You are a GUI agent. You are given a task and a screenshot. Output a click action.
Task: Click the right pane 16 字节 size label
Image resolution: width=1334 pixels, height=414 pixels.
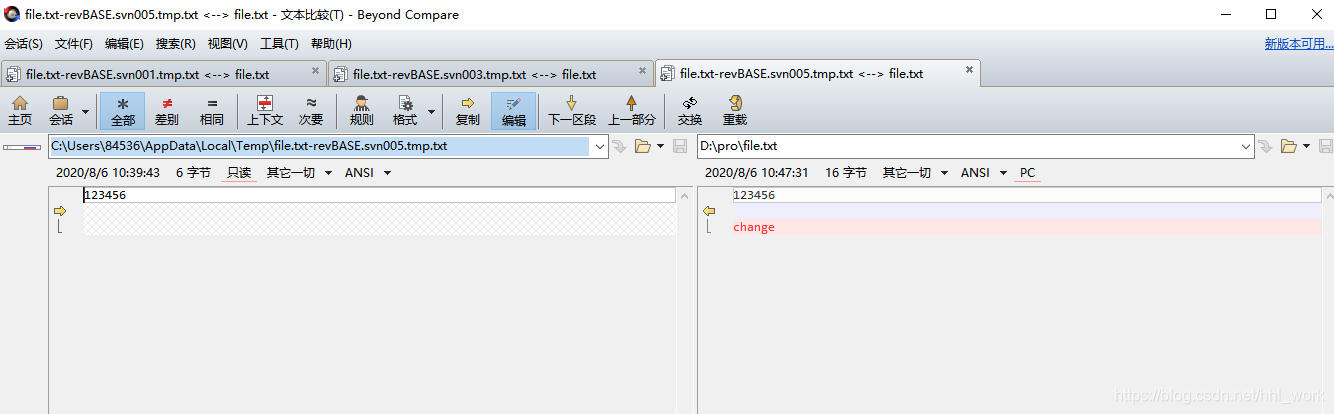[846, 173]
